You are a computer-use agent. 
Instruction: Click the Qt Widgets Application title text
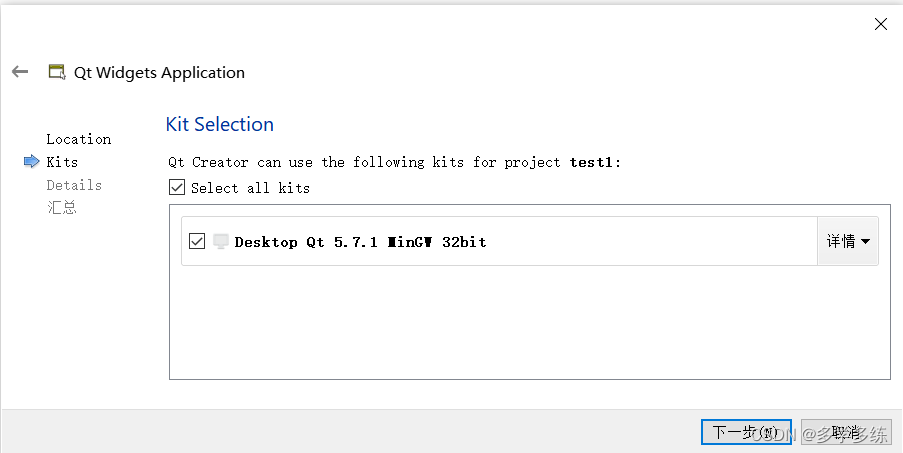point(160,73)
